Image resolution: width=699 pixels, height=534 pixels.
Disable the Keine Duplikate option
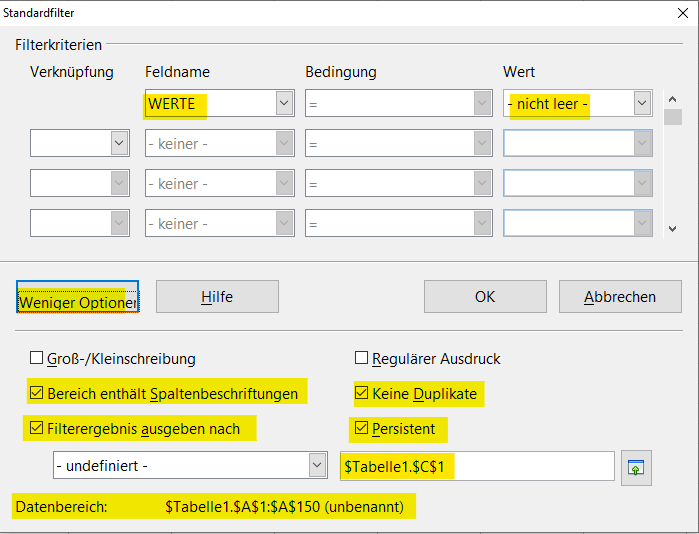coord(362,394)
